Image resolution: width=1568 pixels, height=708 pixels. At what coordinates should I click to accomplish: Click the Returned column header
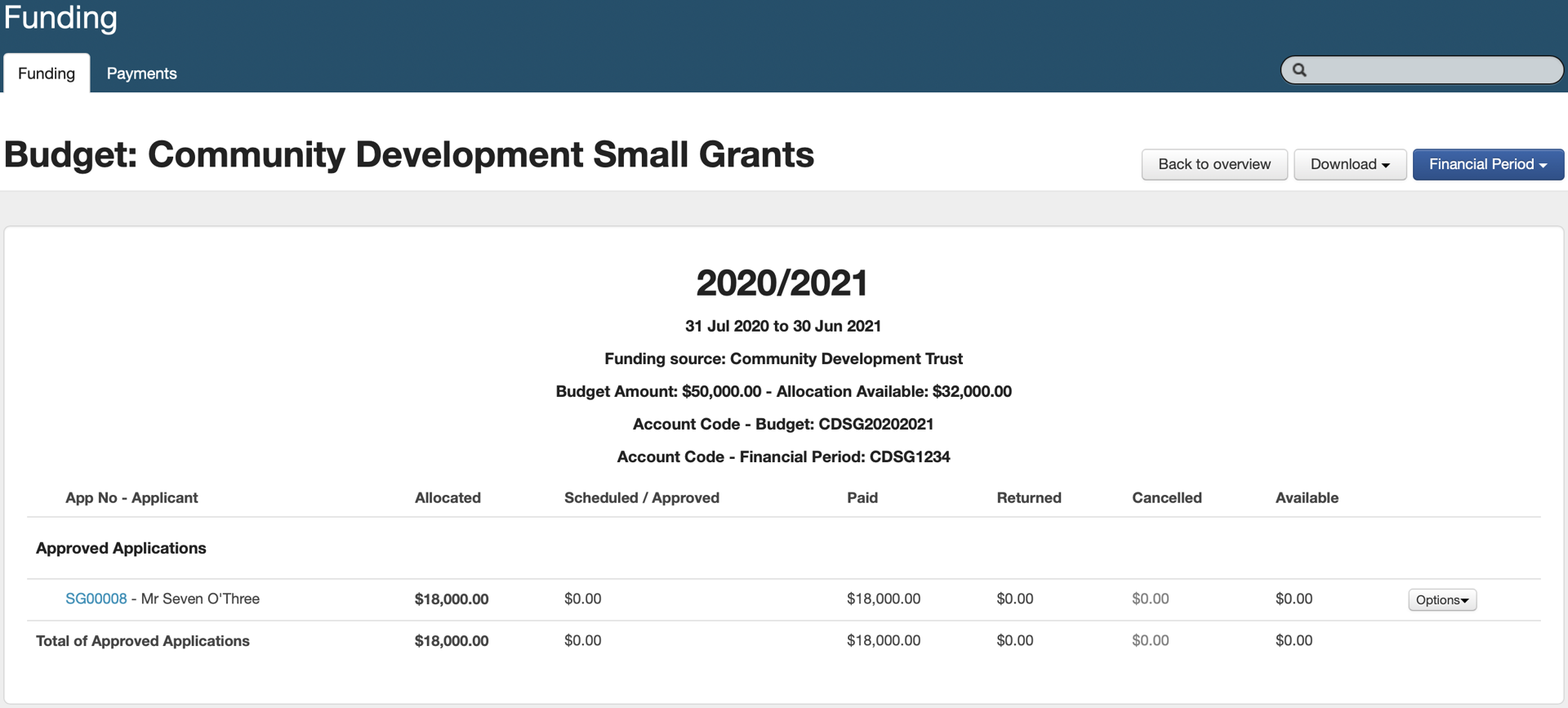pos(1028,497)
